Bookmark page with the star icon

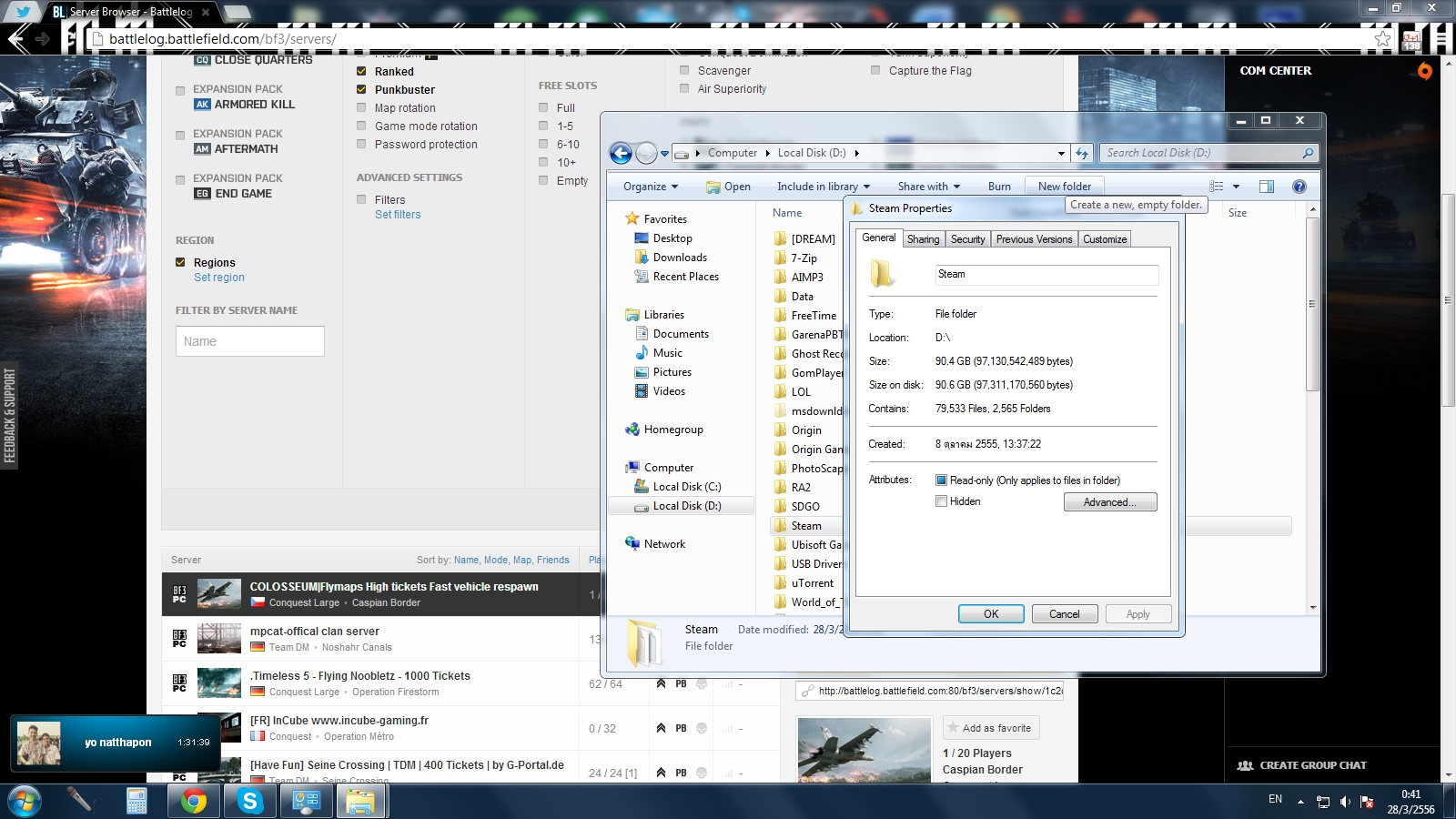coord(1382,39)
